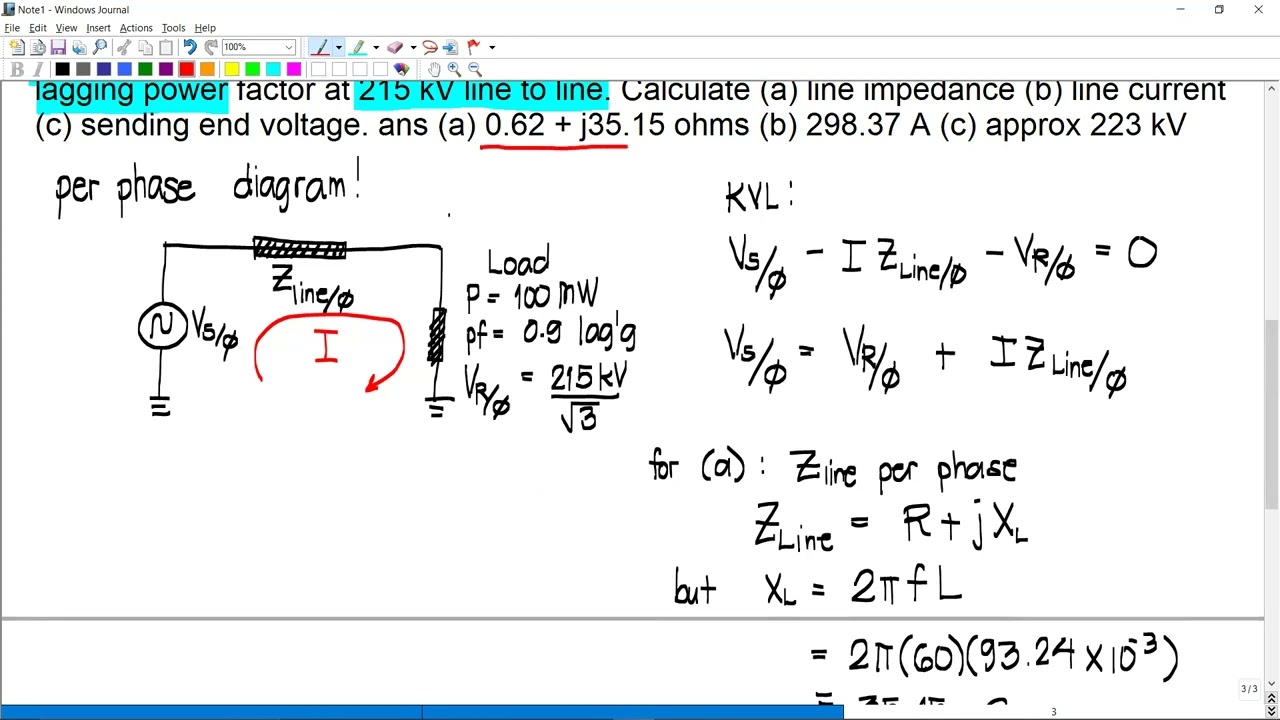Pick the bright green highlighter color
This screenshot has height=720, width=1280.
(252, 69)
